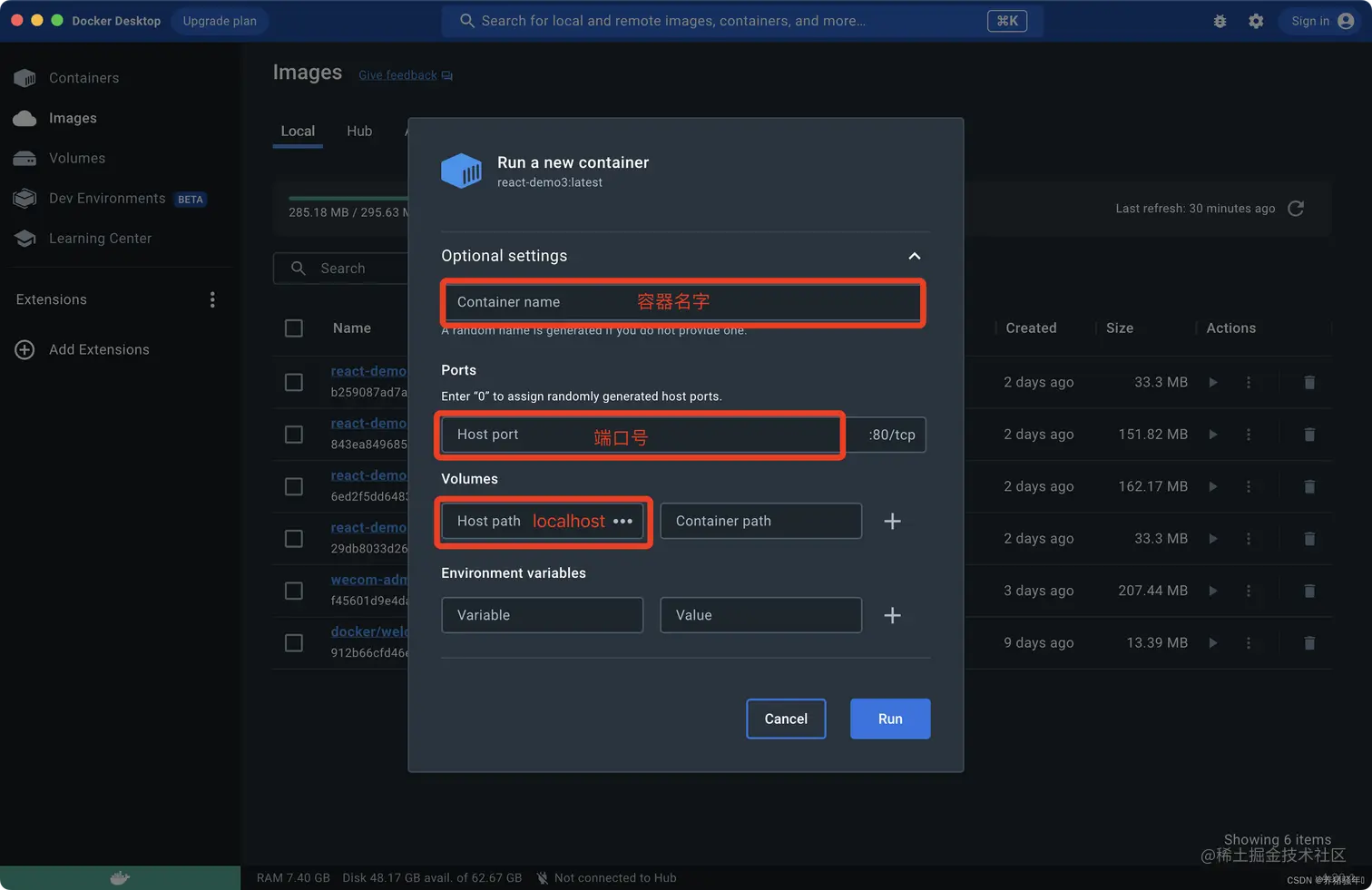1372x890 pixels.
Task: Click the 3 days ago cell
Action: 1038,591
